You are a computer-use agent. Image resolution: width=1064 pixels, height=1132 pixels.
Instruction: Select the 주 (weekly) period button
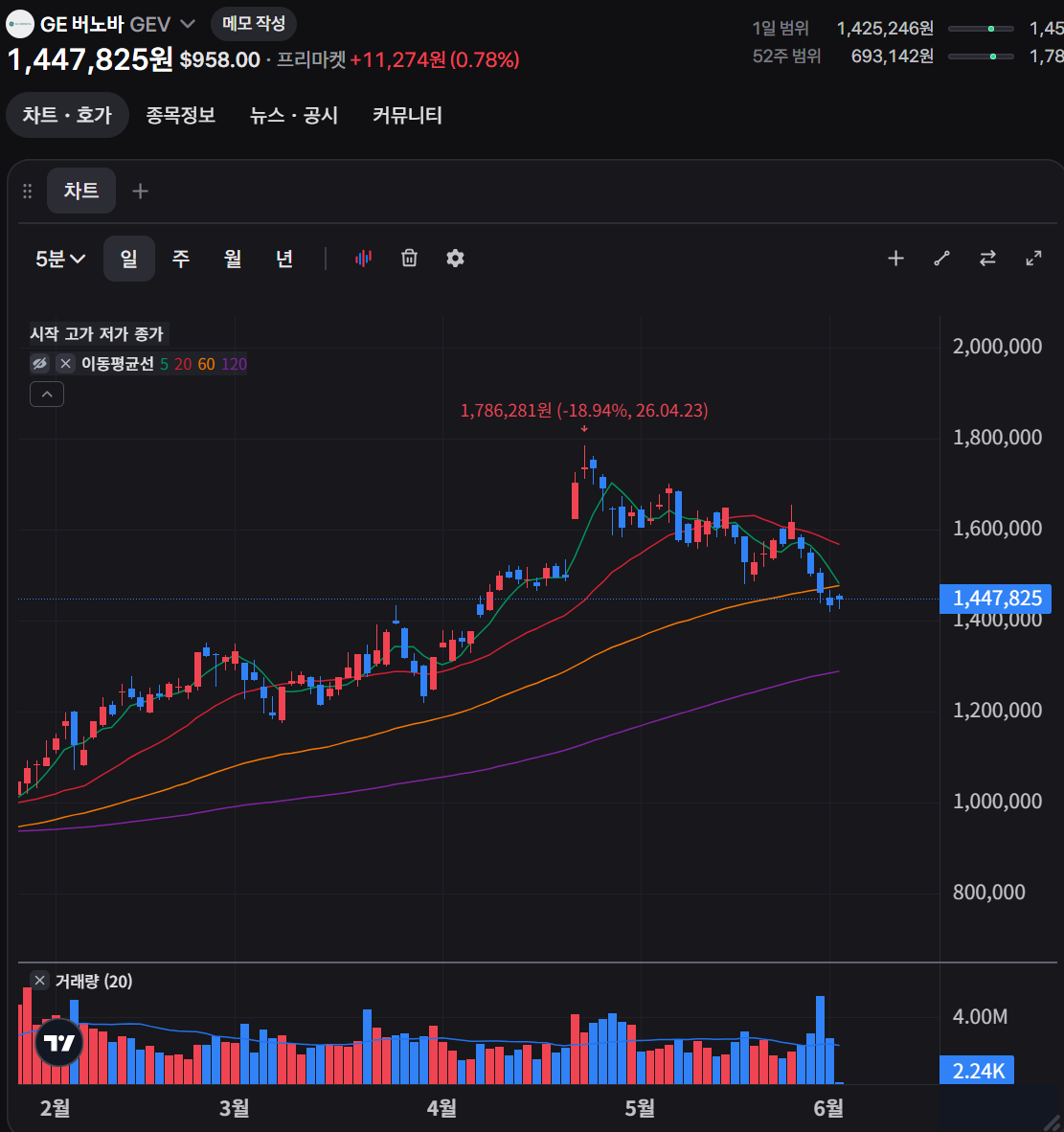click(180, 259)
